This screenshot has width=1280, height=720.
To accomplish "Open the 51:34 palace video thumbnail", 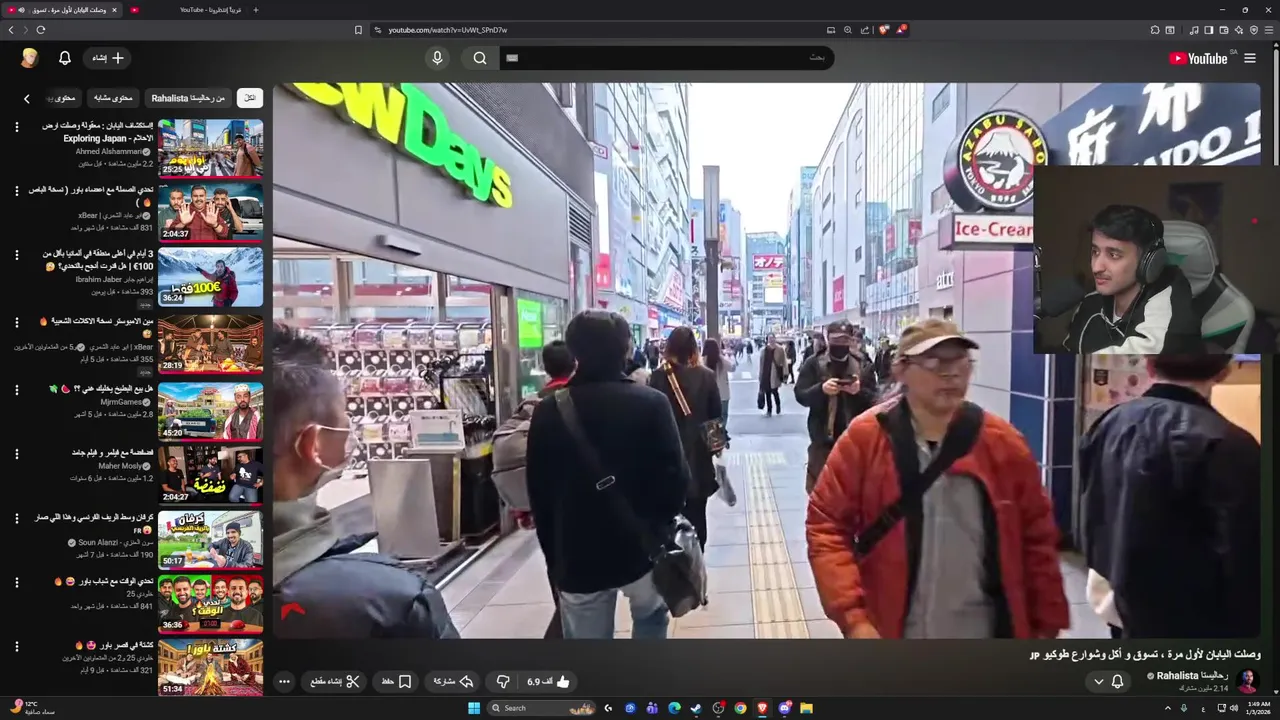I will pyautogui.click(x=210, y=668).
